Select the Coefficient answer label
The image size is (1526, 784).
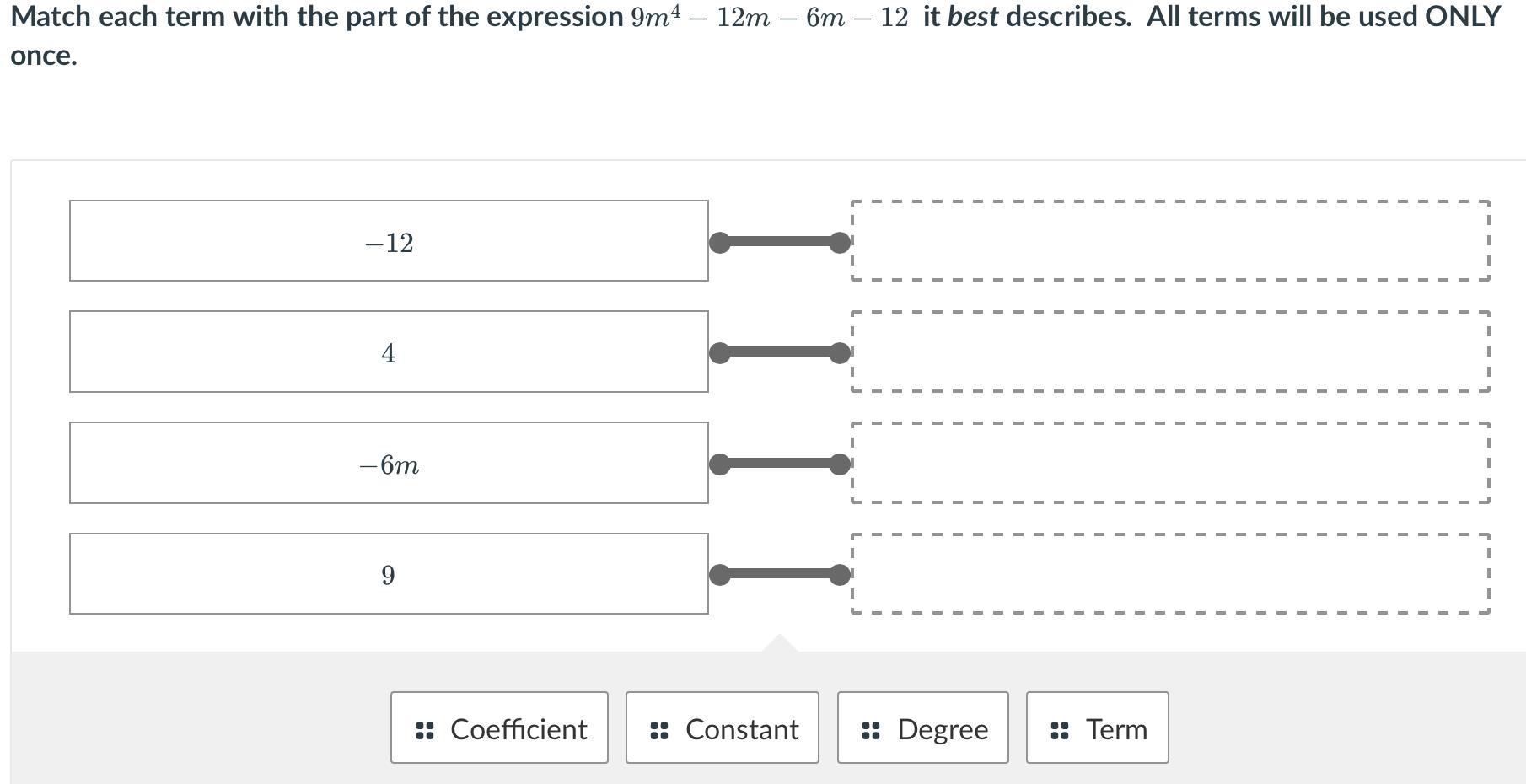coord(519,729)
